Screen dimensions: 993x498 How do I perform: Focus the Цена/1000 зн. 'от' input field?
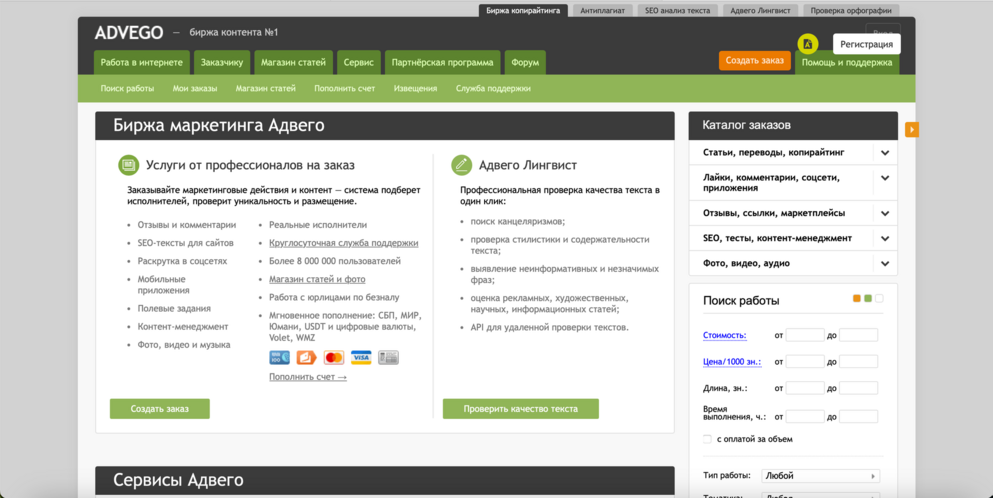tap(805, 362)
